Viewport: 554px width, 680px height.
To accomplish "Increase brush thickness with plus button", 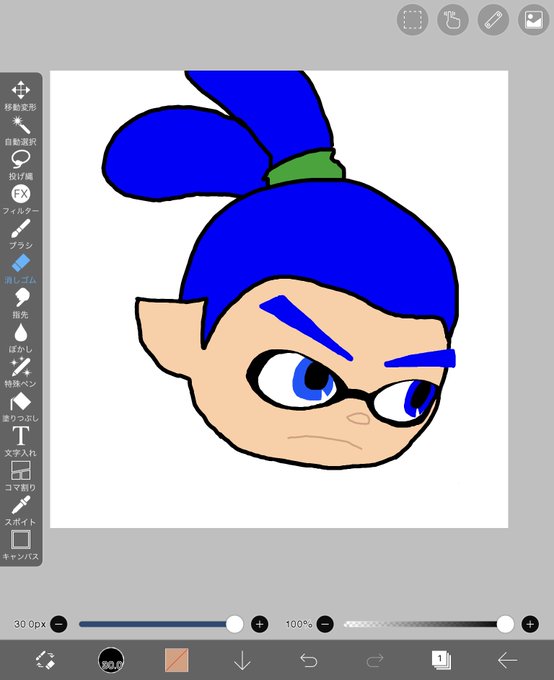I will click(259, 624).
